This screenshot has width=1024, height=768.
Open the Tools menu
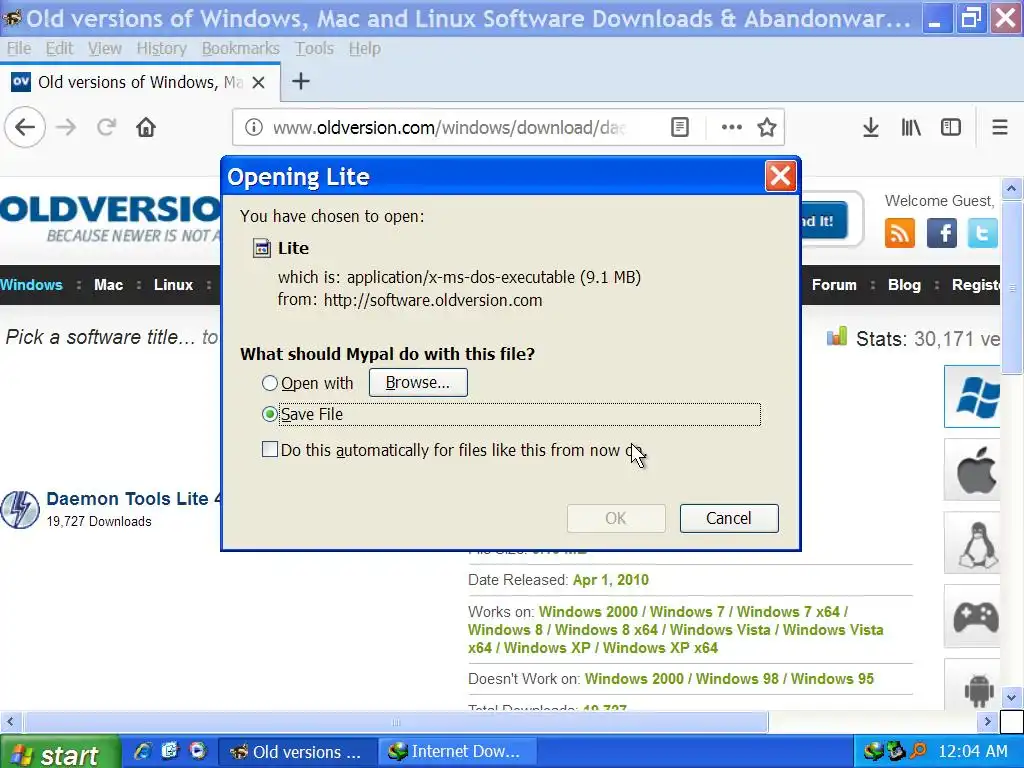click(314, 48)
